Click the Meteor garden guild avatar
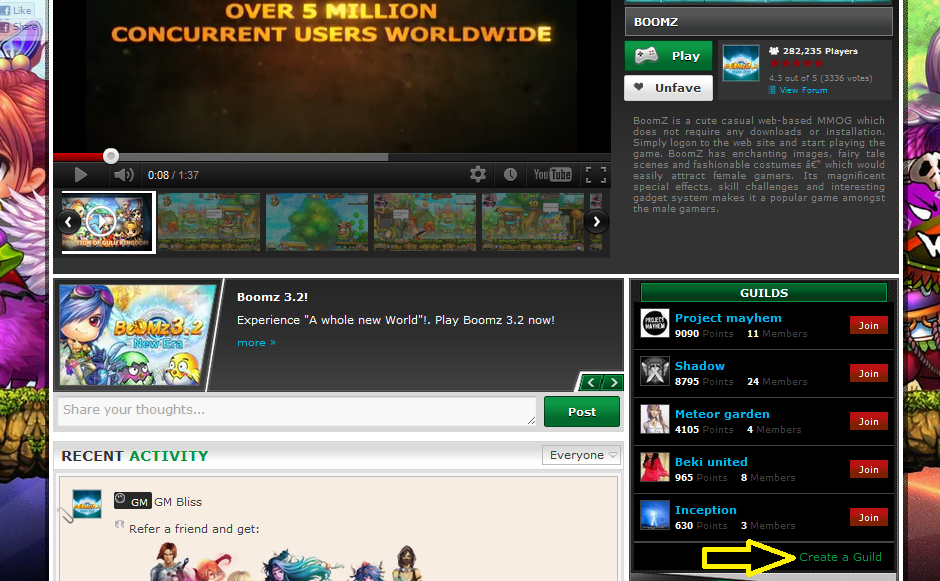940x581 pixels. tap(654, 419)
